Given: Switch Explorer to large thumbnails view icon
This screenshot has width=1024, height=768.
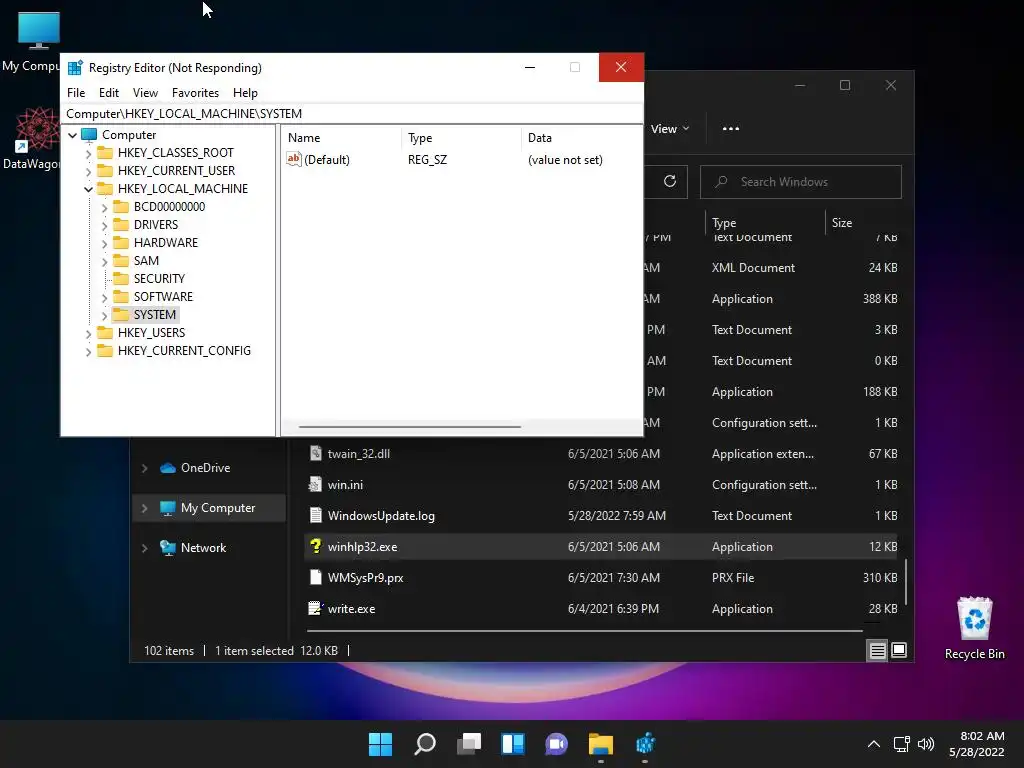Looking at the screenshot, I should (899, 650).
